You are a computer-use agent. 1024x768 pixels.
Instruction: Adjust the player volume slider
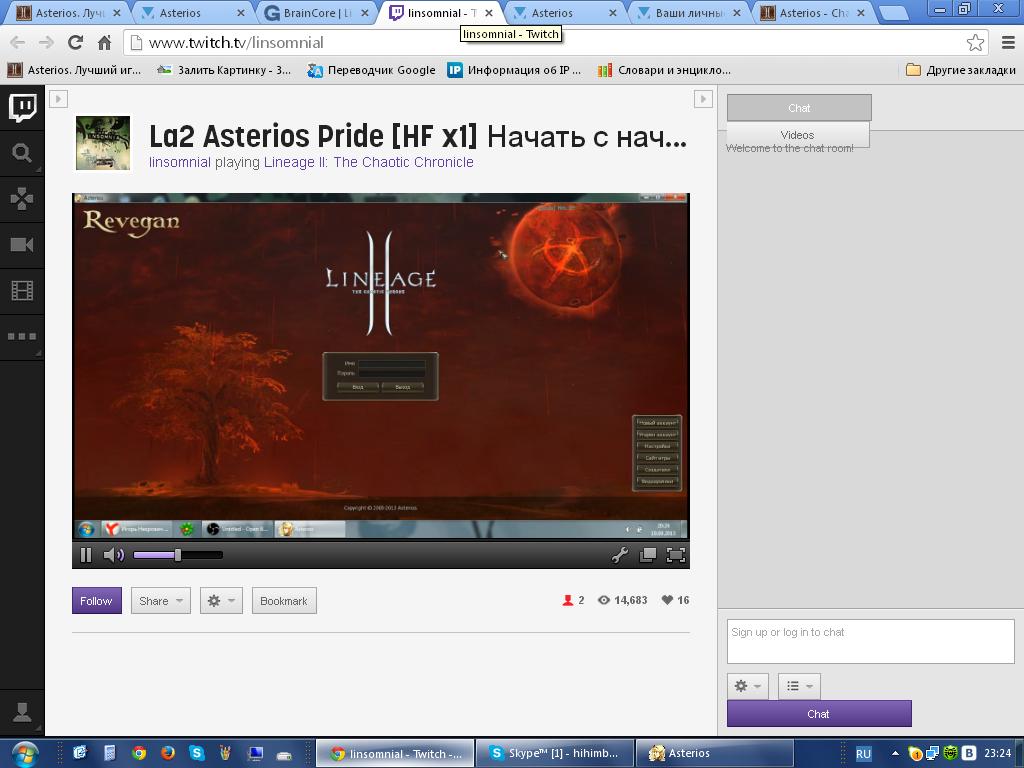pyautogui.click(x=178, y=555)
